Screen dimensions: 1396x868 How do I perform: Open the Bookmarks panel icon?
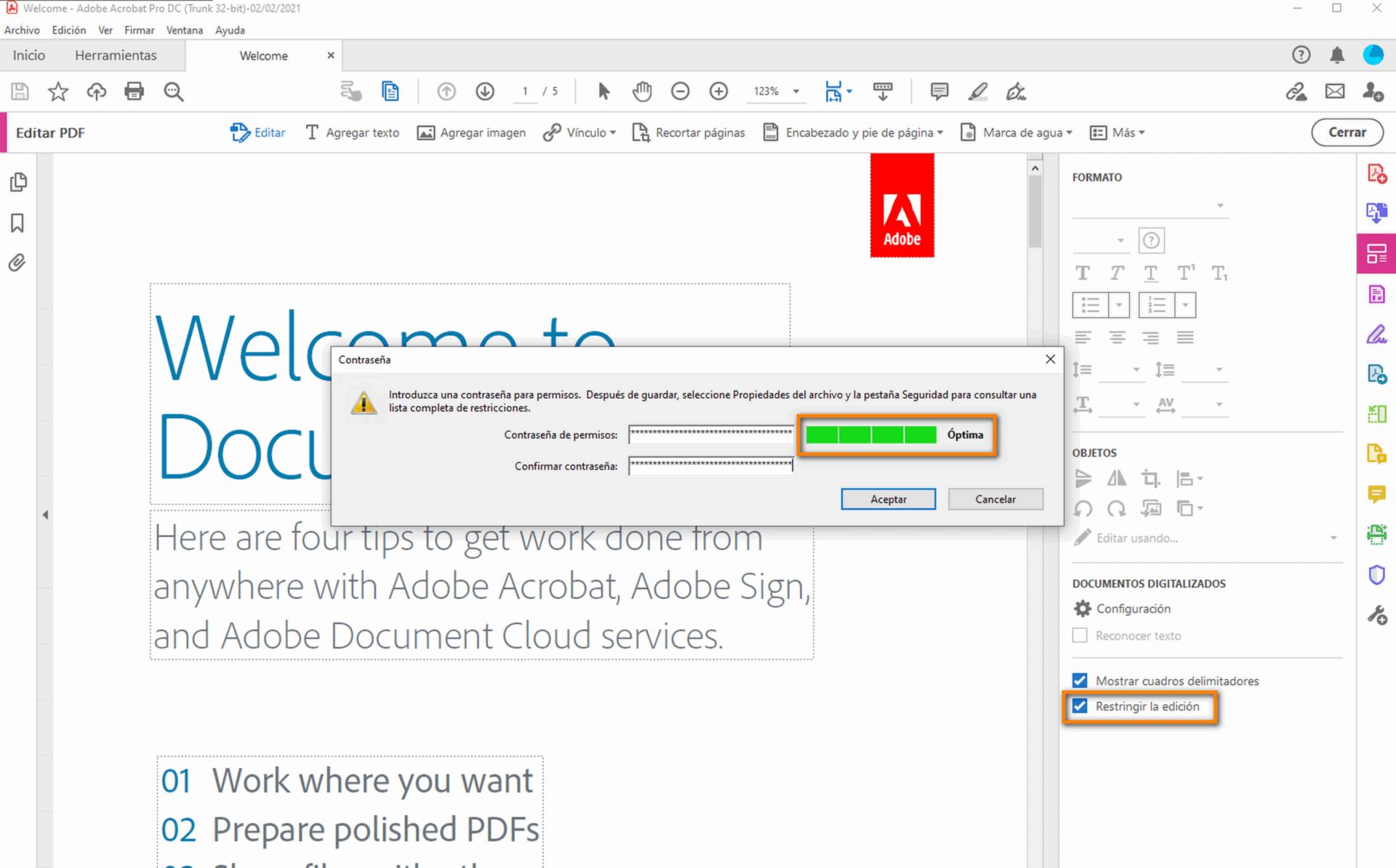pyautogui.click(x=17, y=223)
